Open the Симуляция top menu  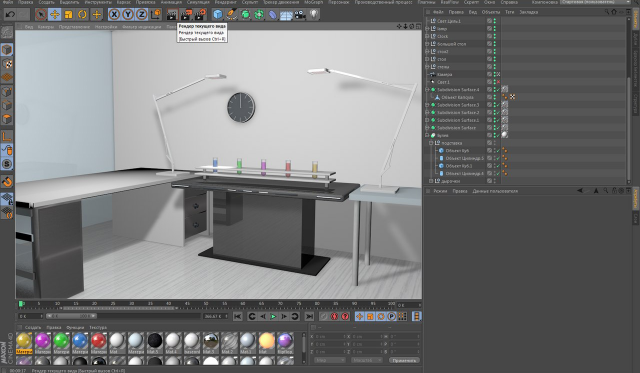point(198,2)
